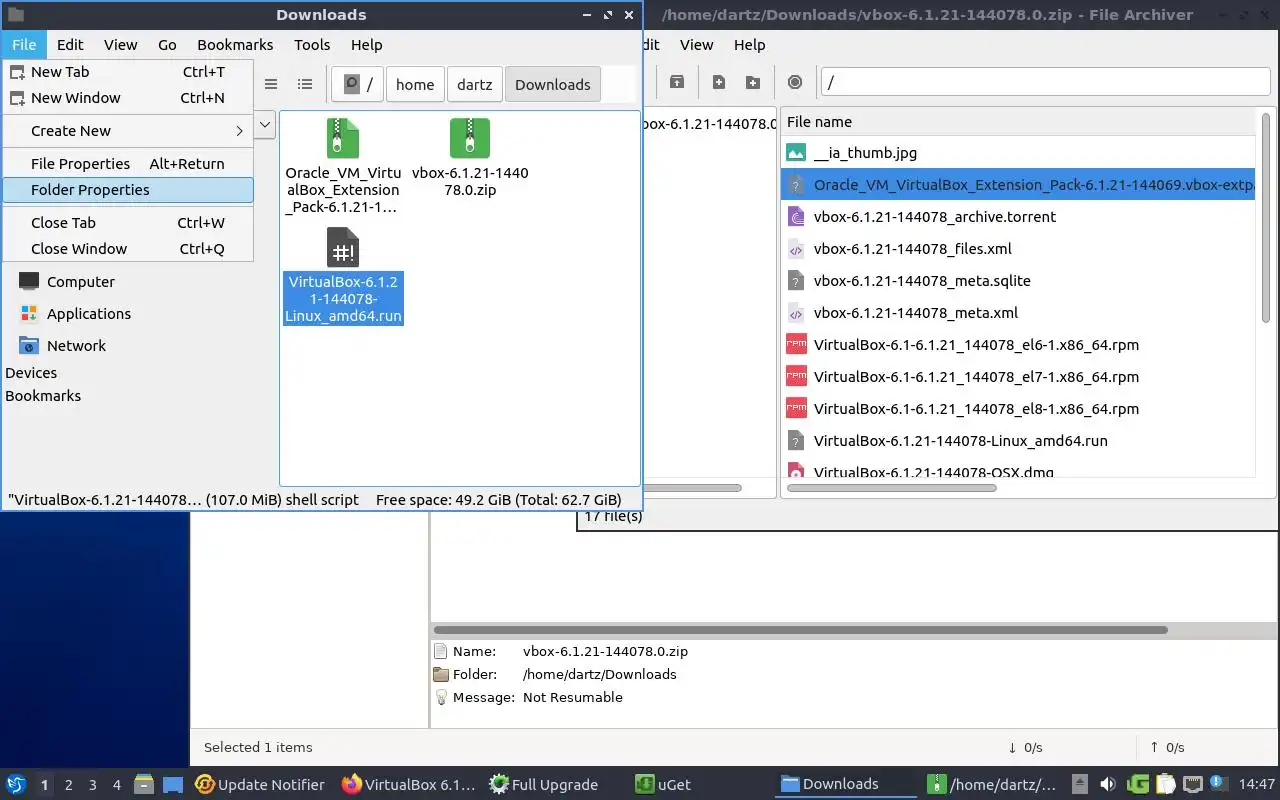Click the Stop icon in File Archiver toolbar
Image resolution: width=1280 pixels, height=800 pixels.
coord(795,82)
